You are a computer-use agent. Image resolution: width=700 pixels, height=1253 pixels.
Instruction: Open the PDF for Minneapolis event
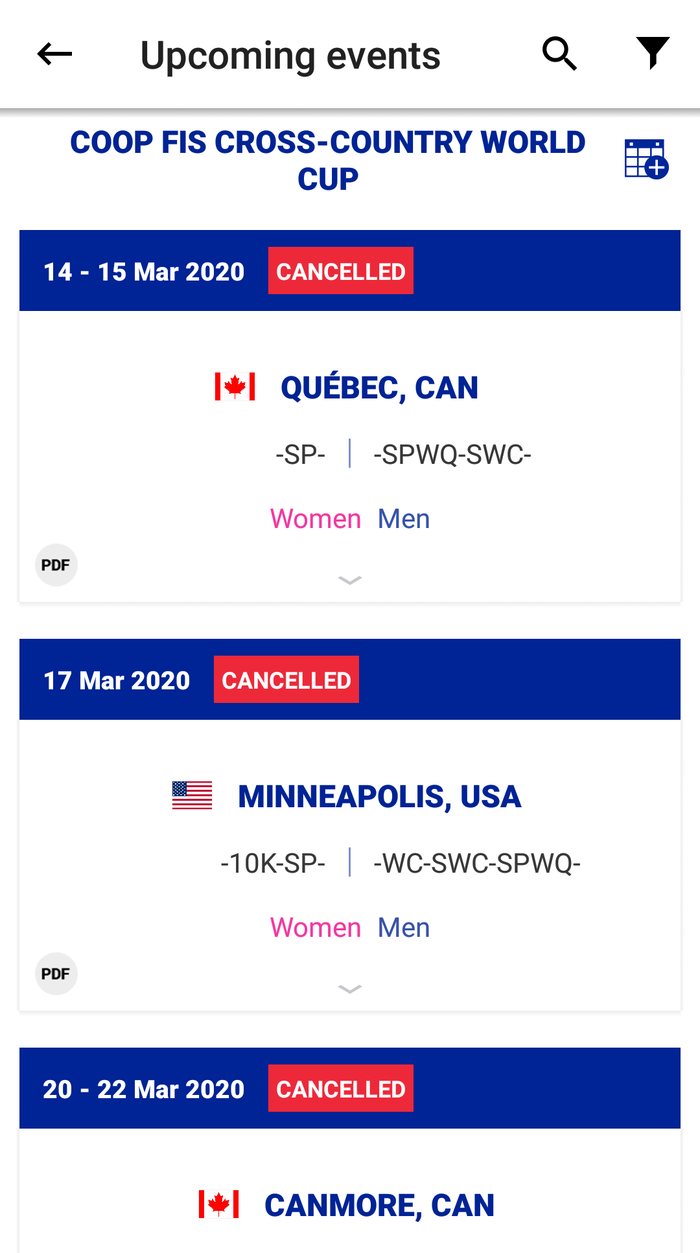pyautogui.click(x=56, y=974)
